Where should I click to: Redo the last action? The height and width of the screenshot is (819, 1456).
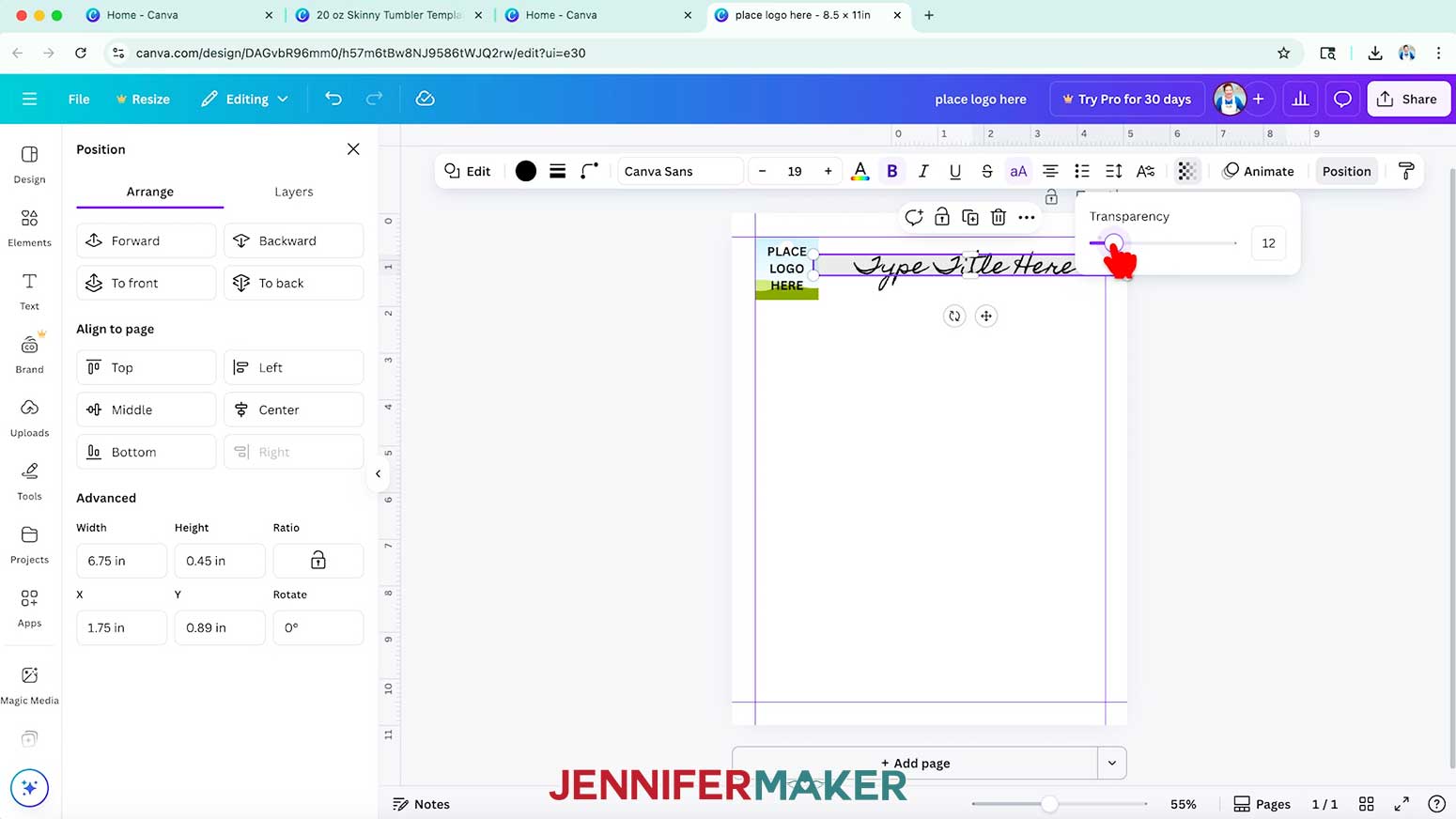374,99
